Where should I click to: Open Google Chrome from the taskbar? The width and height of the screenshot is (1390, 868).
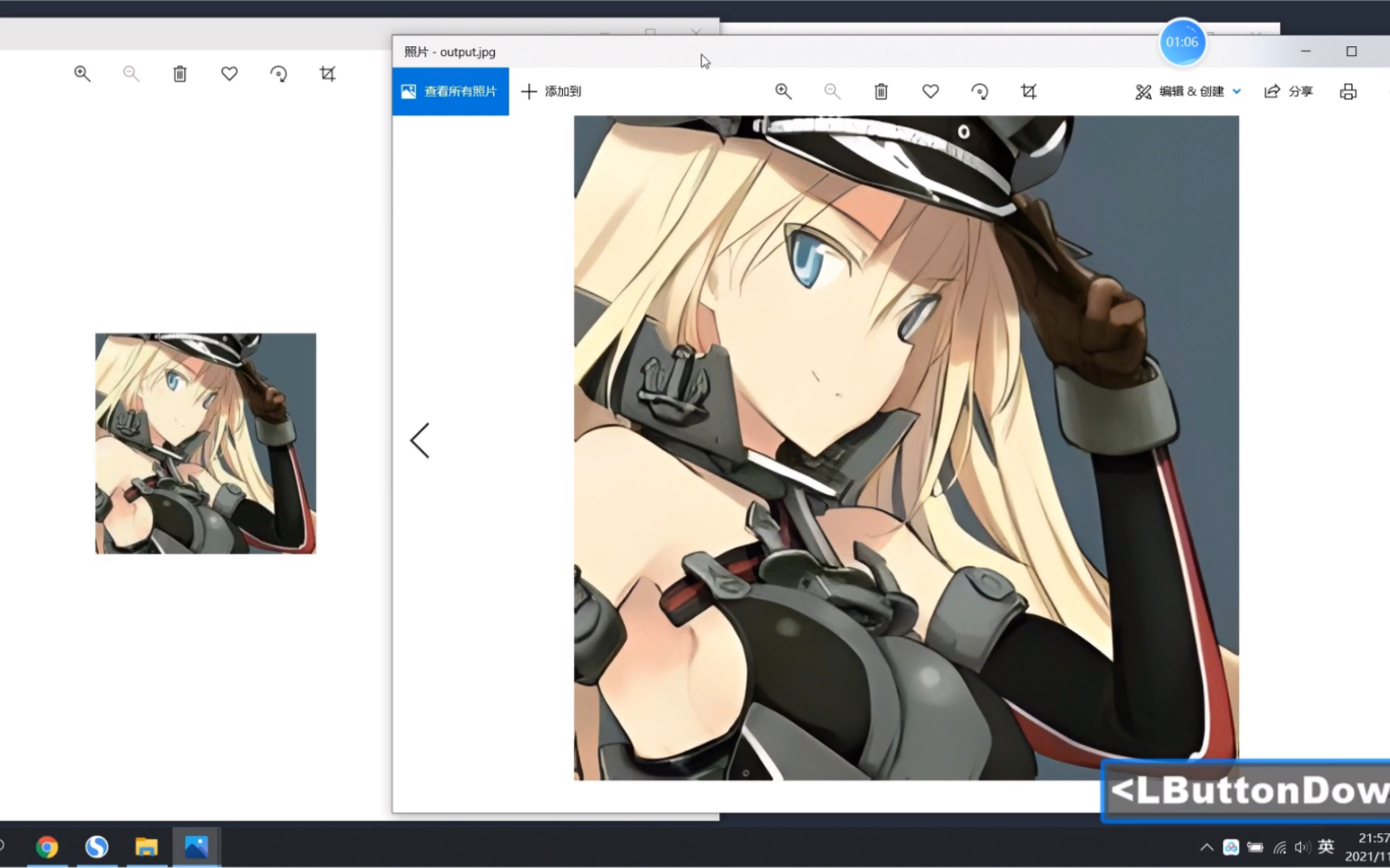coord(47,847)
